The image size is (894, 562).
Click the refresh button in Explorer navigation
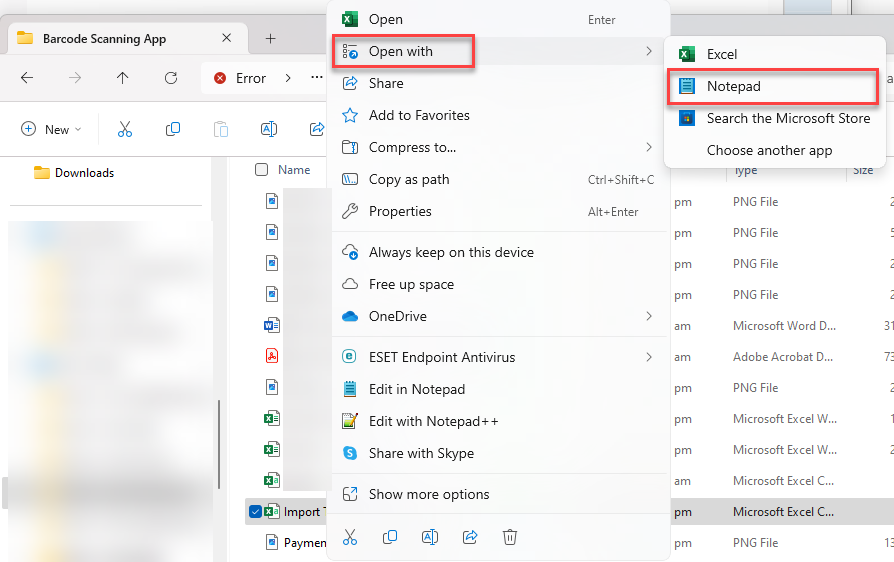point(171,78)
